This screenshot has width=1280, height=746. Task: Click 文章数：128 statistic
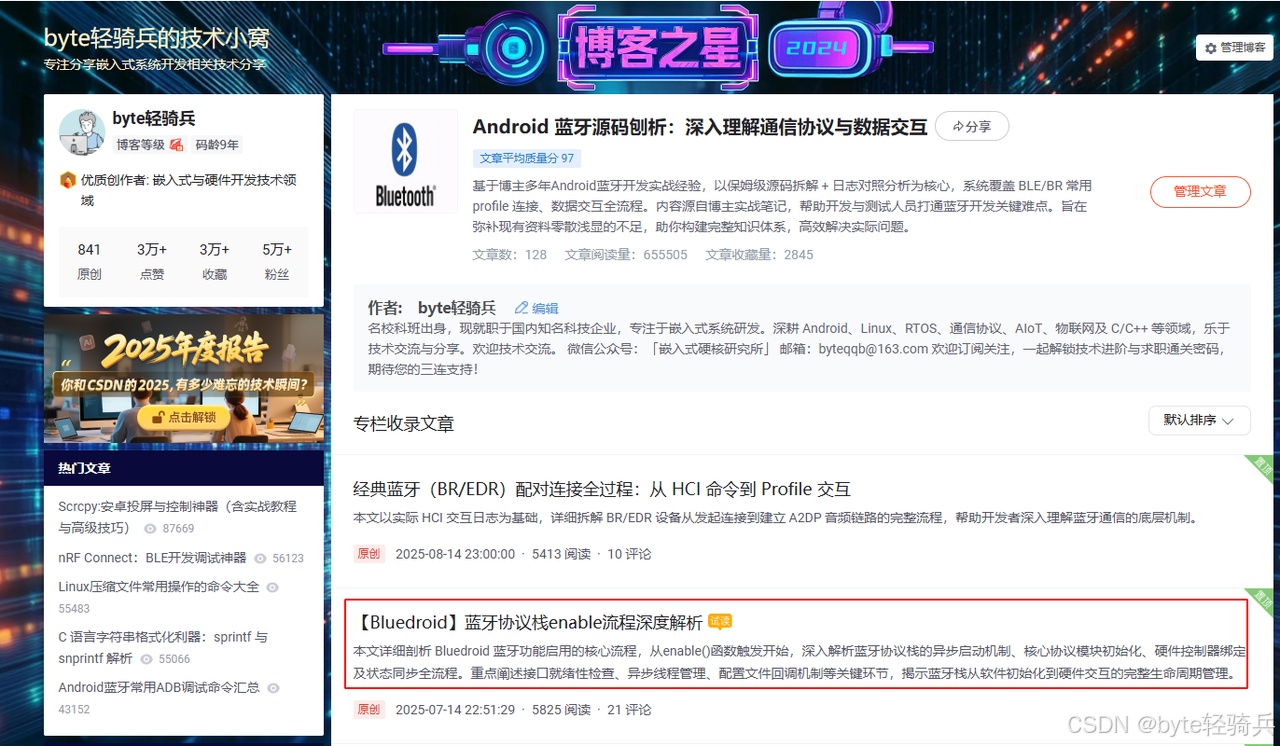click(510, 255)
